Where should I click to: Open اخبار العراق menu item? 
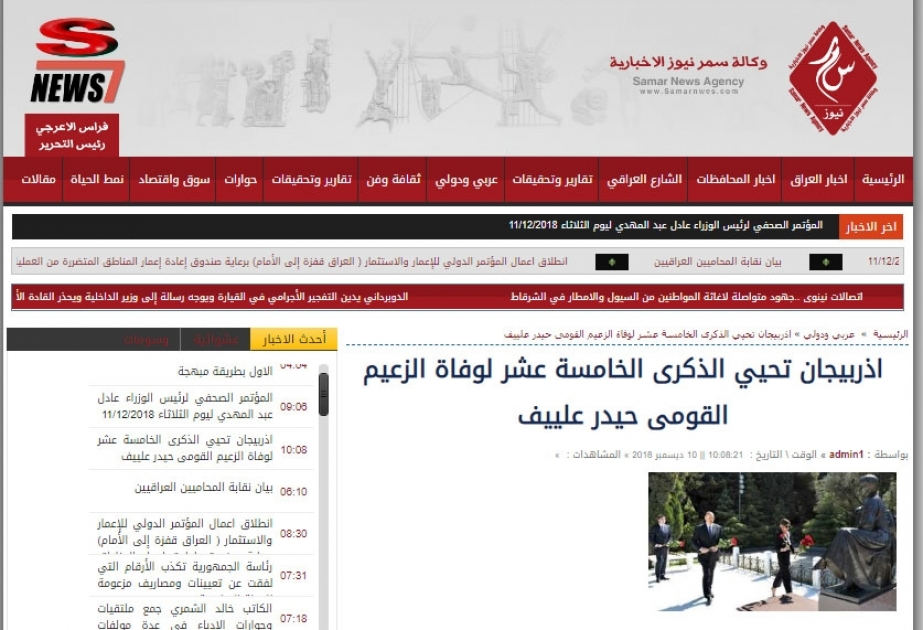tap(818, 179)
